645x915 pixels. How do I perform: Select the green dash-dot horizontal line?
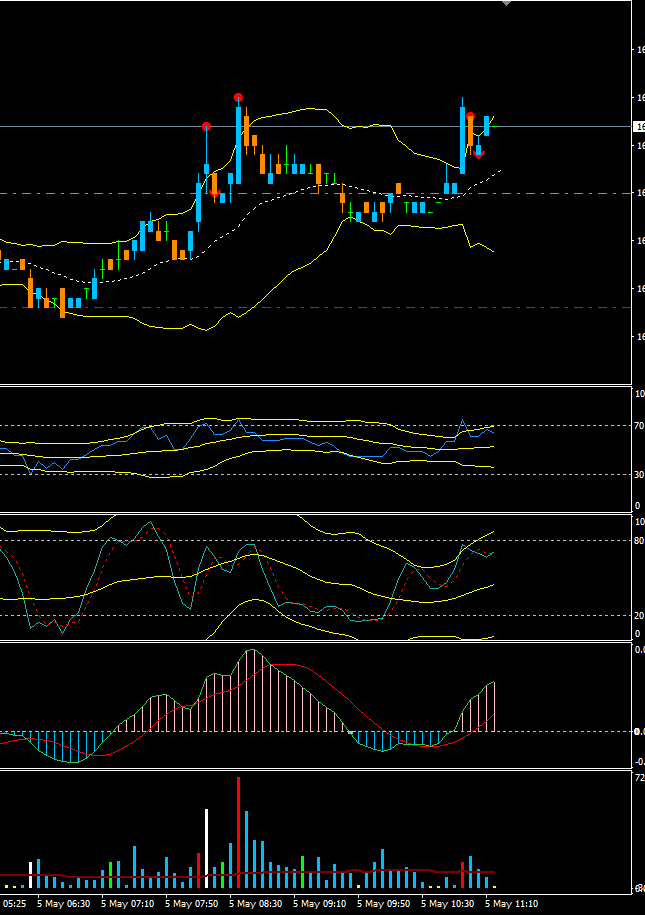coord(316,193)
